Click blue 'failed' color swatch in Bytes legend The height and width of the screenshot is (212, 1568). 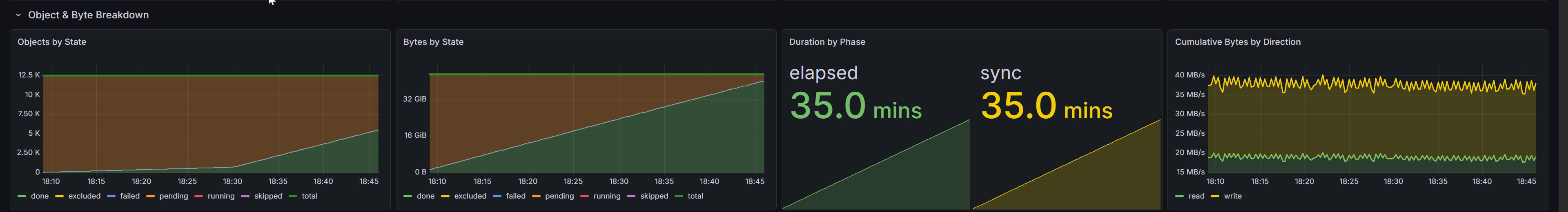click(497, 196)
